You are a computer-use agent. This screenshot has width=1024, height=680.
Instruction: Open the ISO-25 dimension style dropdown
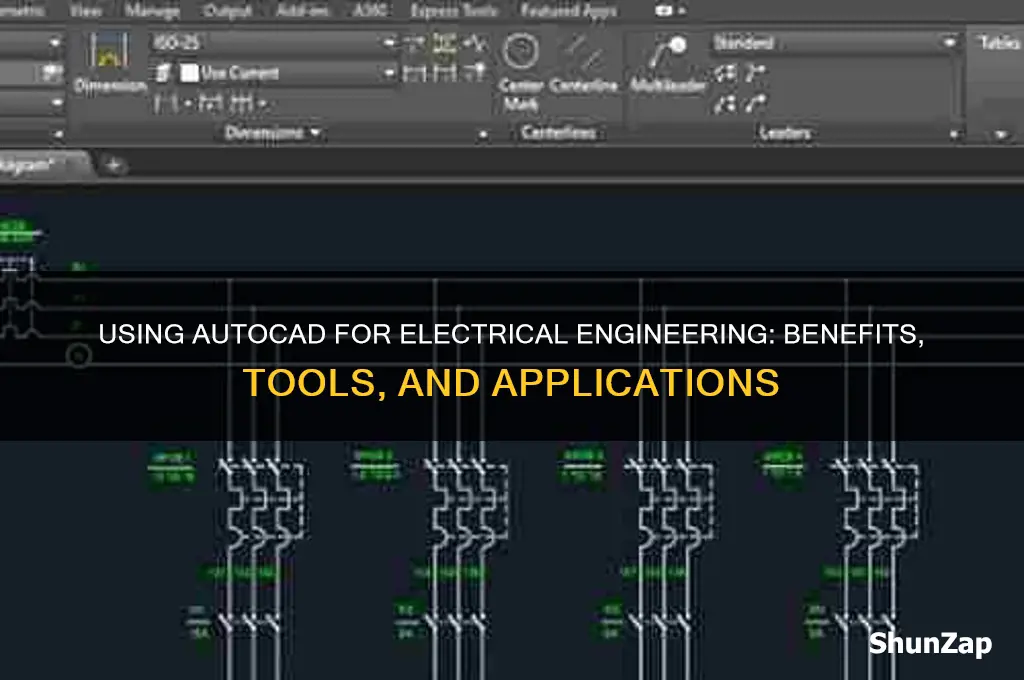(274, 43)
